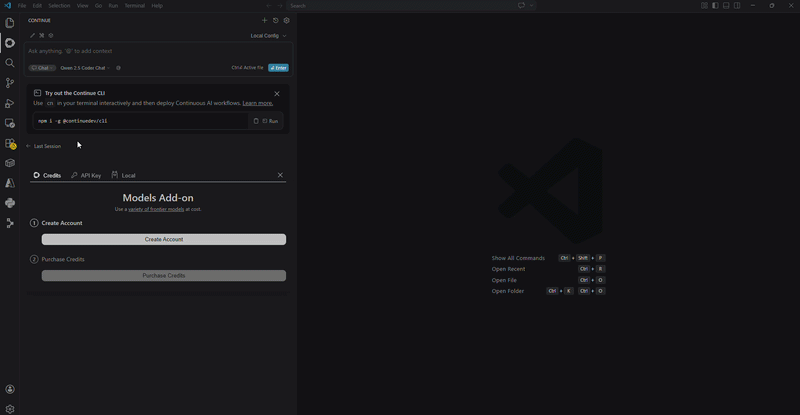Viewport: 800px width, 415px height.
Task: Go back to Last Session
Action: pyautogui.click(x=44, y=146)
